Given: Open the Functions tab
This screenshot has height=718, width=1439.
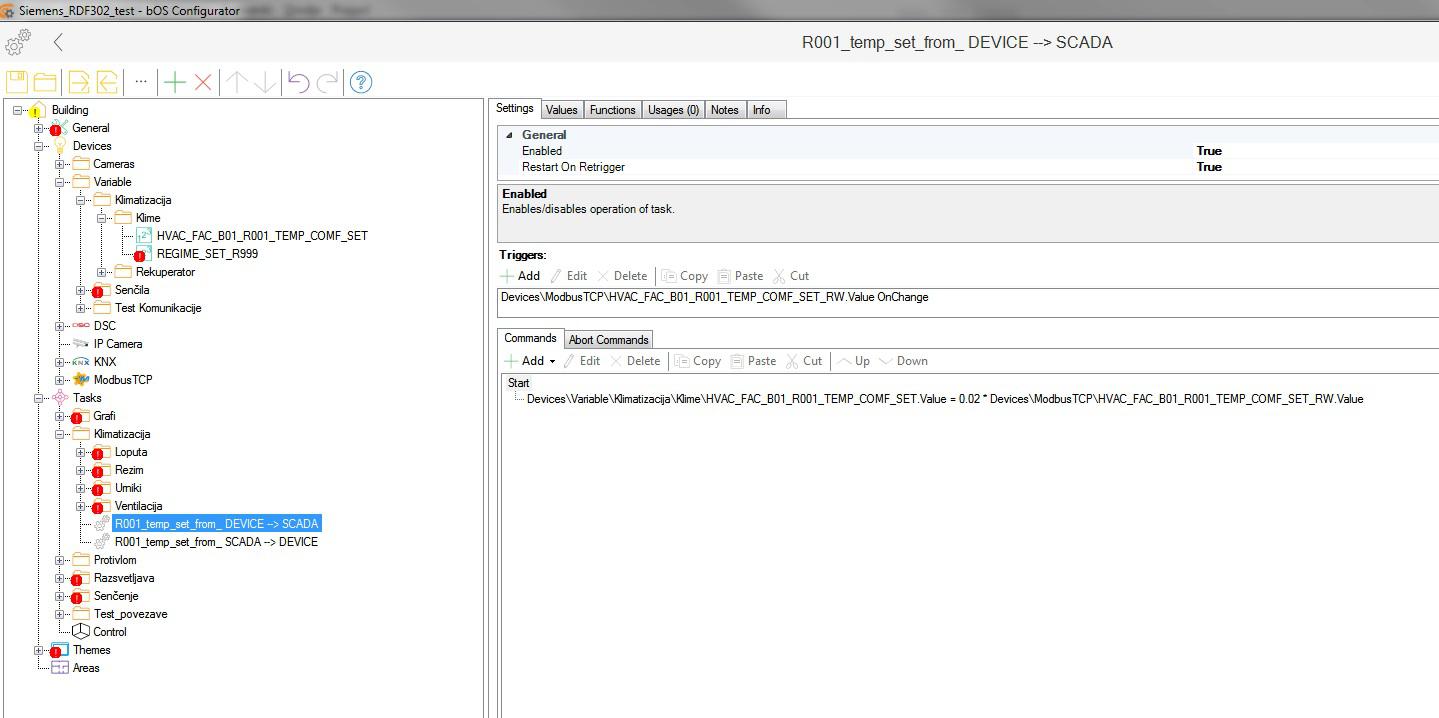Looking at the screenshot, I should [612, 110].
